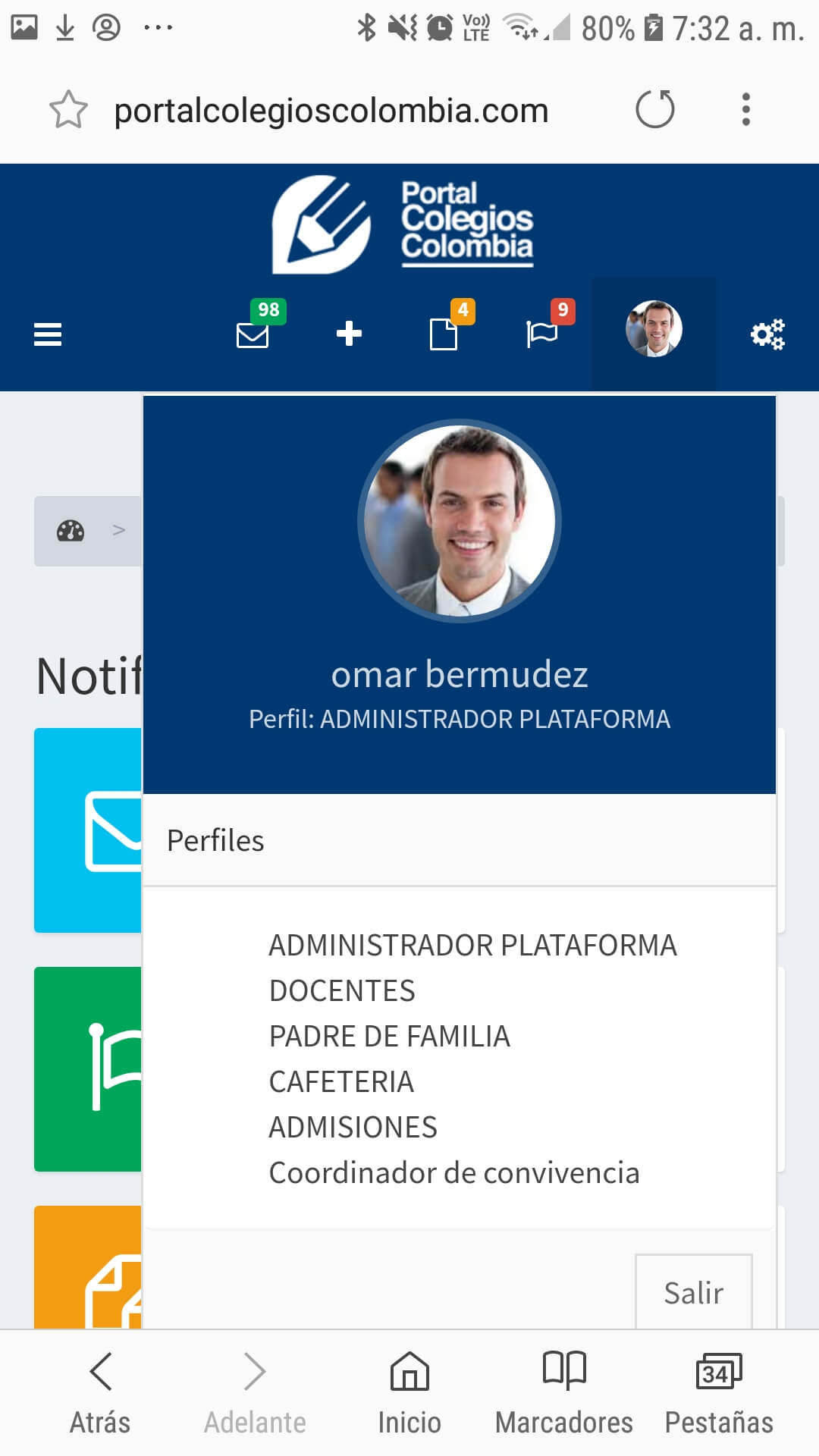
Task: Open the blue envelope notification tile
Action: click(x=88, y=830)
